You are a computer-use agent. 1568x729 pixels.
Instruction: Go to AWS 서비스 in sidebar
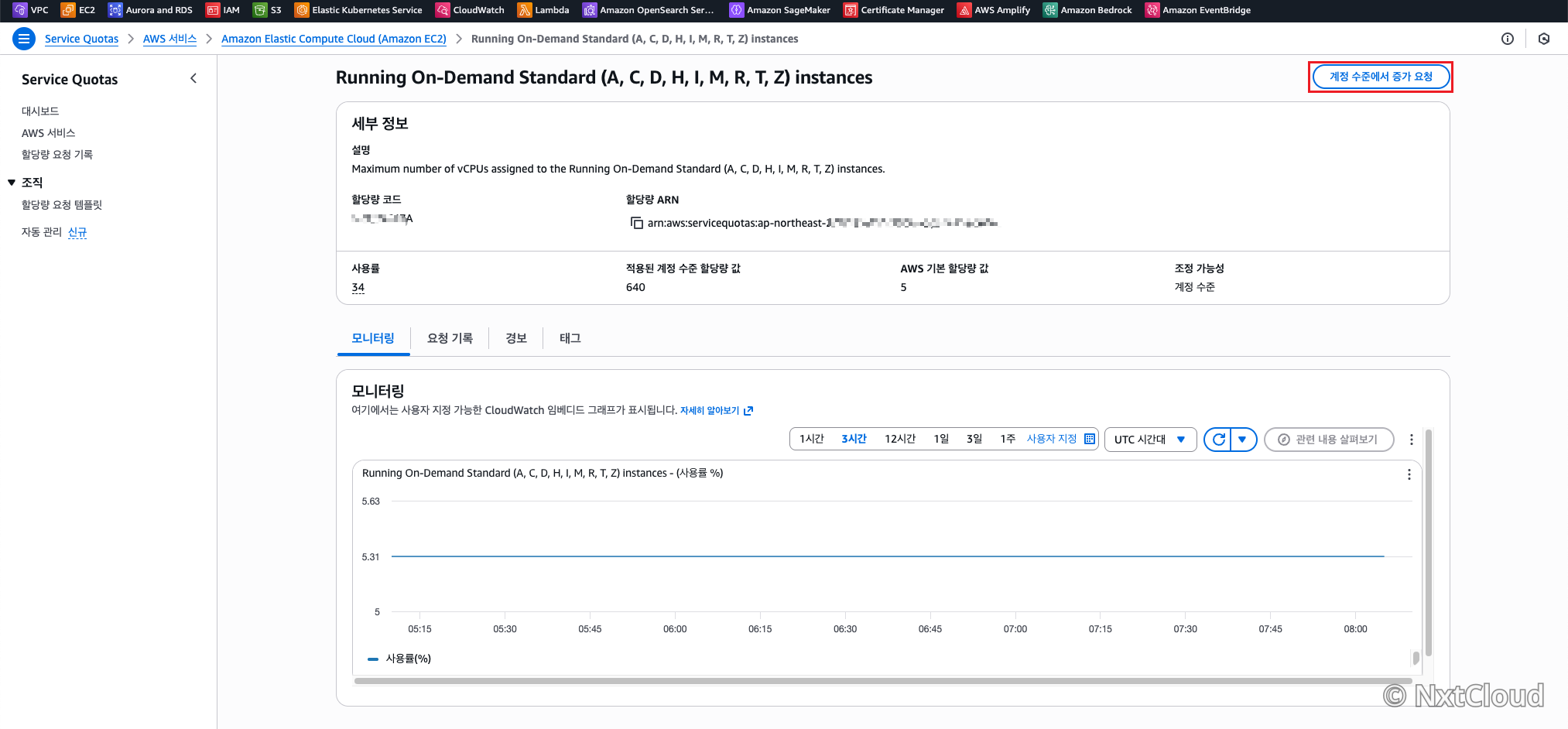point(48,133)
